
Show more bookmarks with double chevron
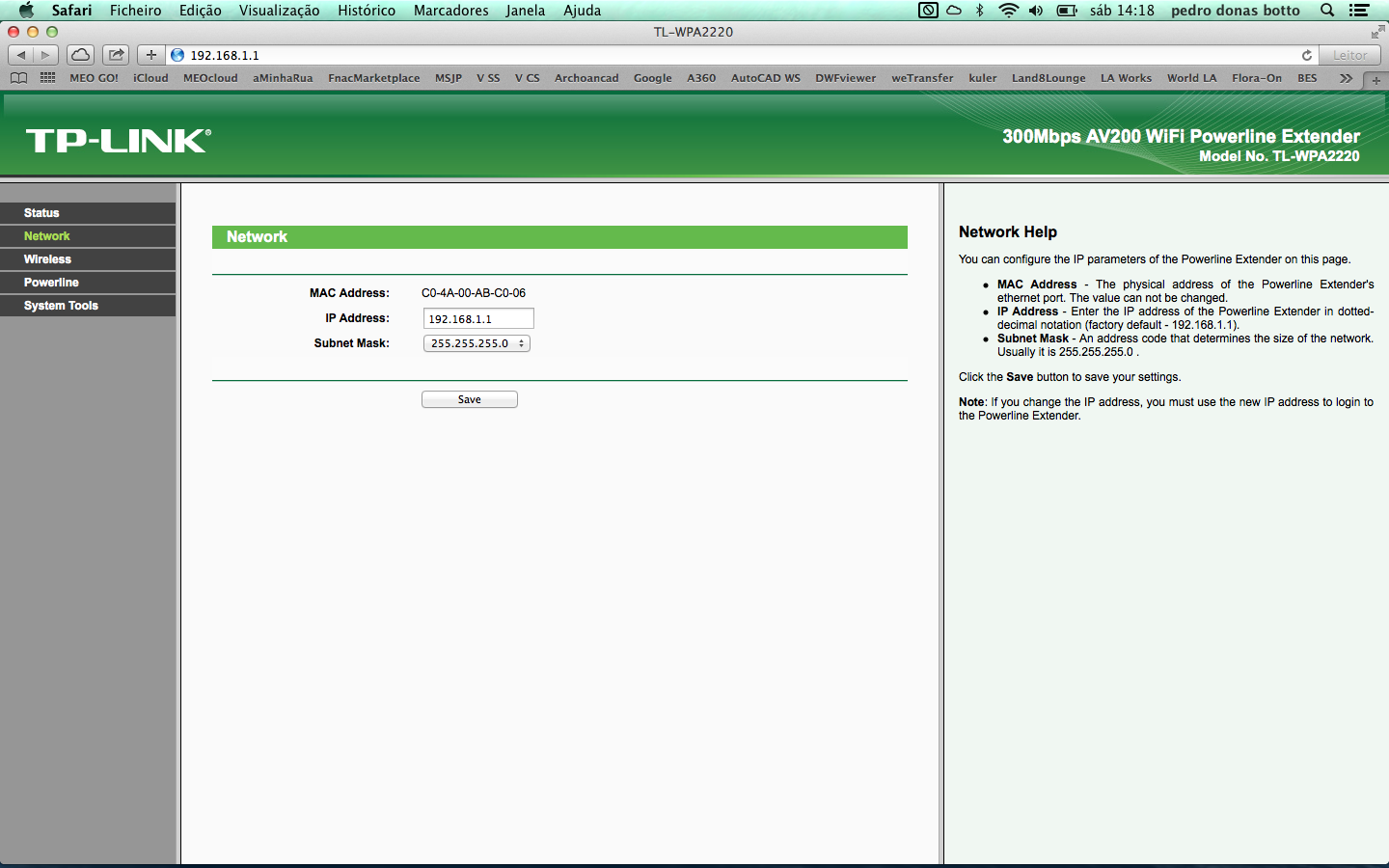1346,78
